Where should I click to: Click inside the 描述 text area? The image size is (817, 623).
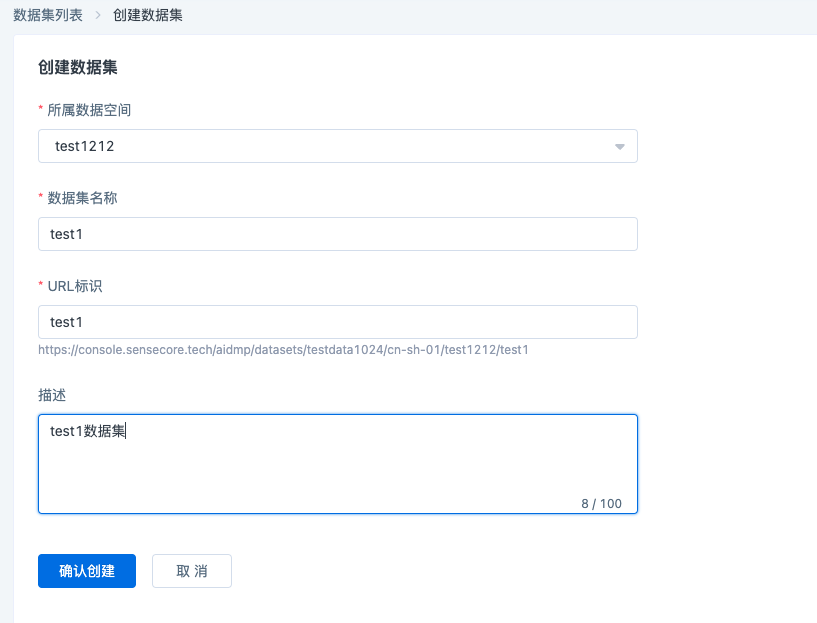[337, 470]
